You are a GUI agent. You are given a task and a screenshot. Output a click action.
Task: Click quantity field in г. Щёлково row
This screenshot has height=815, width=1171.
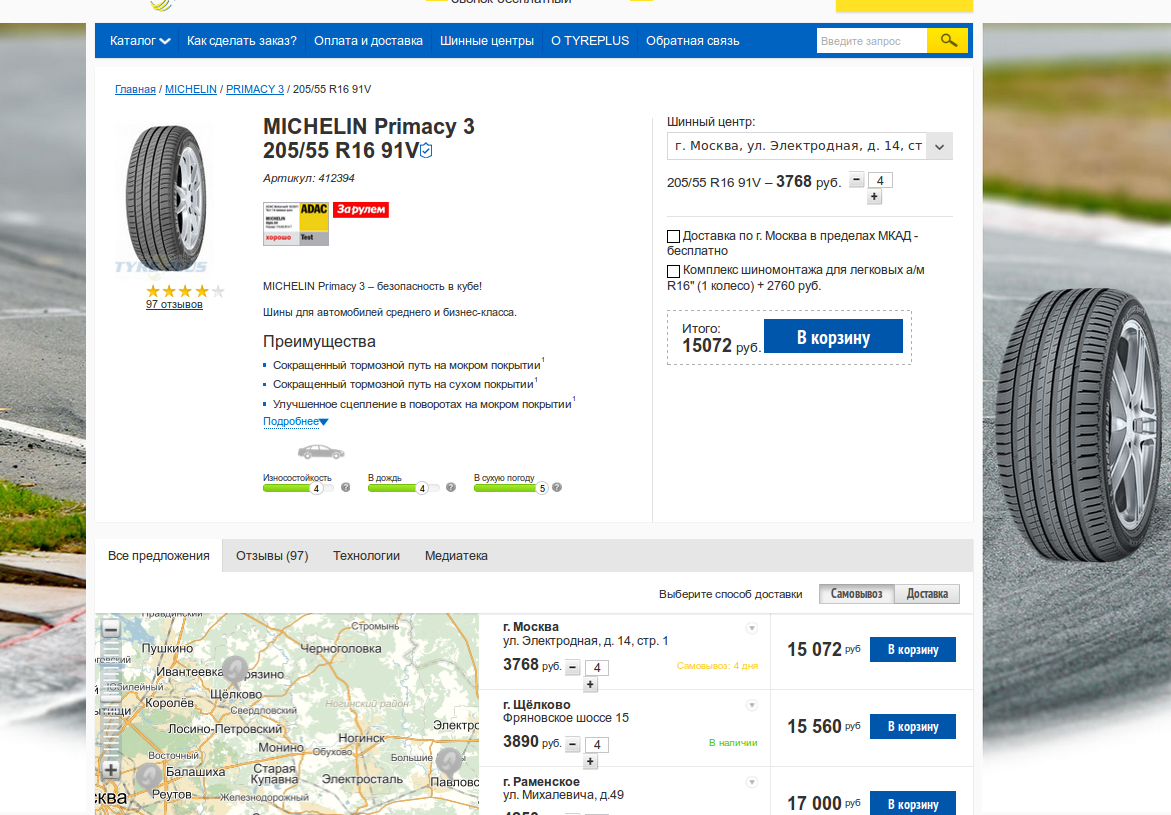pos(597,745)
